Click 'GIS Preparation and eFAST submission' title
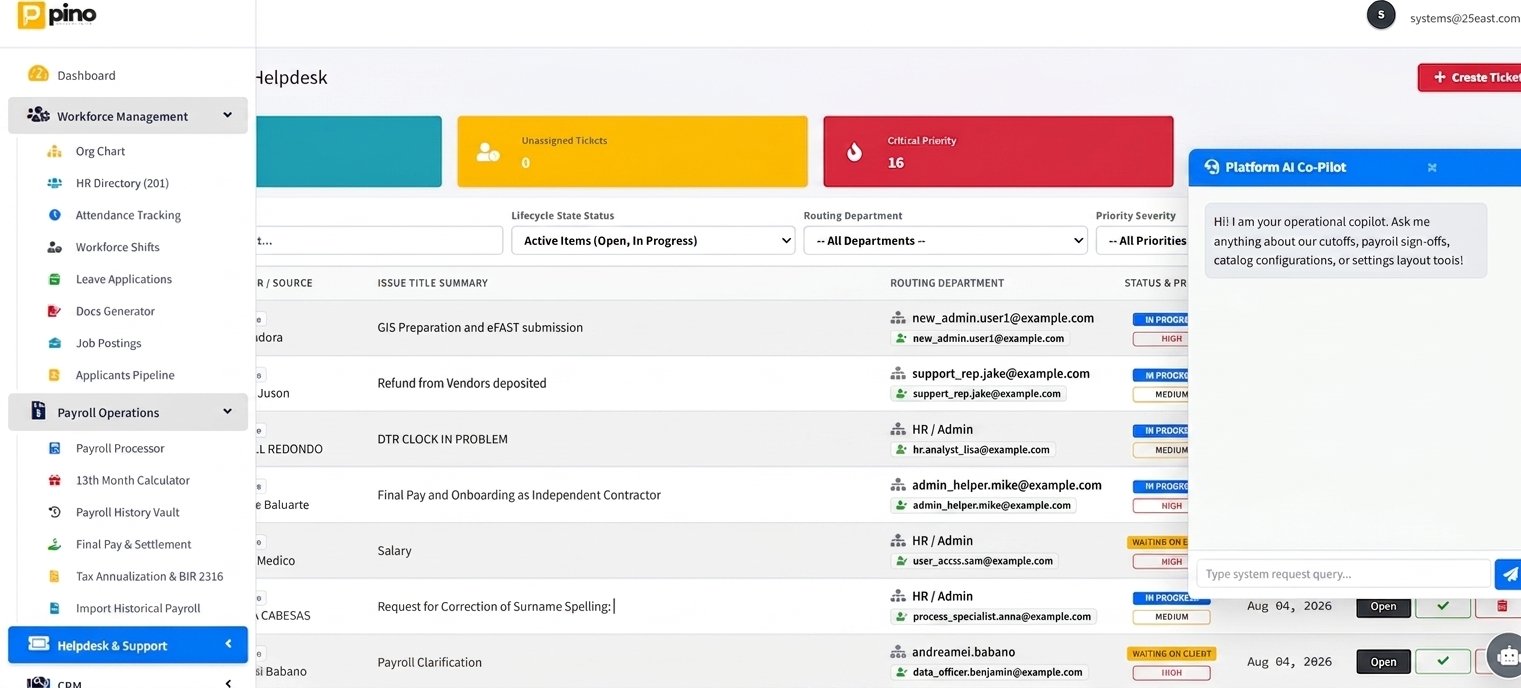 (480, 327)
